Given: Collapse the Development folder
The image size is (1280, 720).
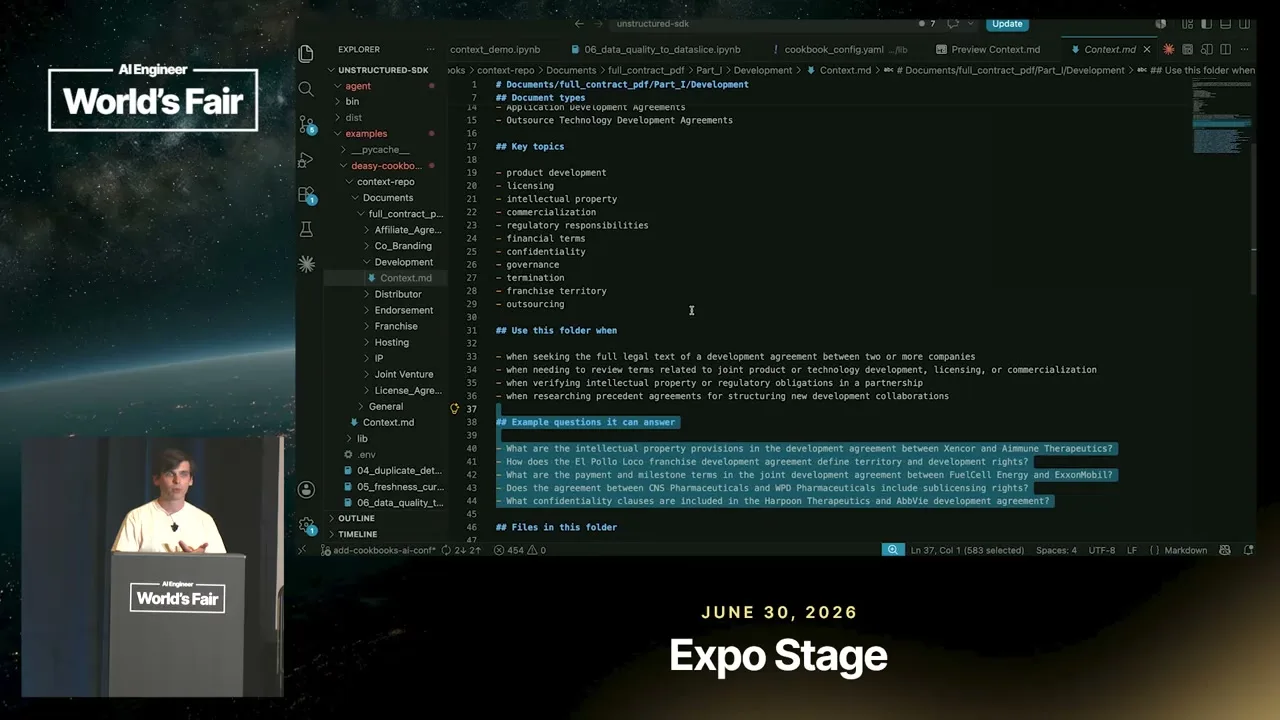Looking at the screenshot, I should point(403,262).
